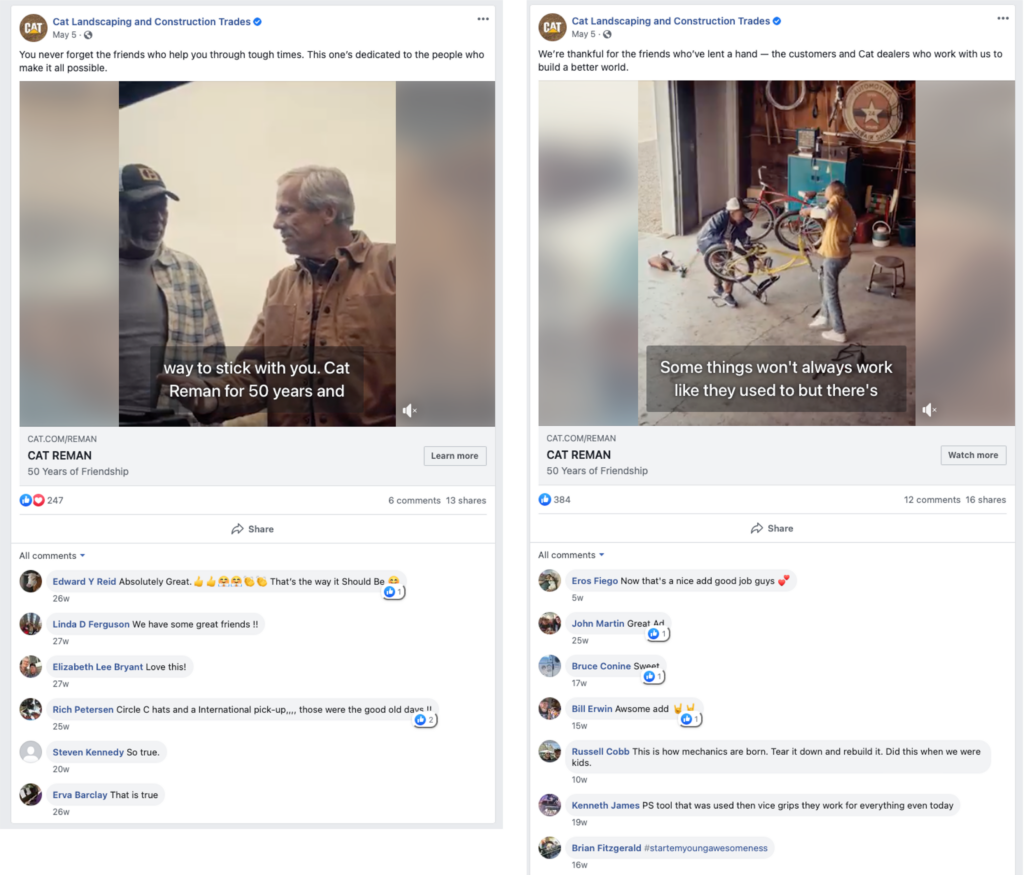This screenshot has height=875, width=1024.
Task: Click the #startemyoungawesomeness hashtag
Action: coord(705,848)
